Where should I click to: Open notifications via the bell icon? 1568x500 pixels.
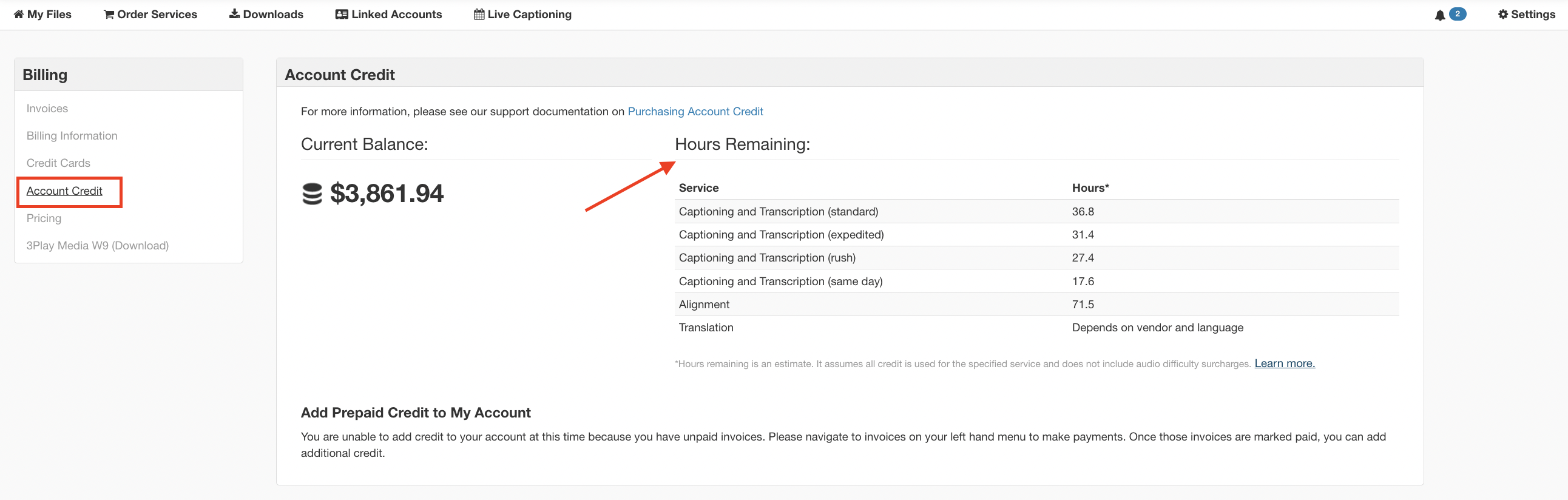(x=1439, y=15)
